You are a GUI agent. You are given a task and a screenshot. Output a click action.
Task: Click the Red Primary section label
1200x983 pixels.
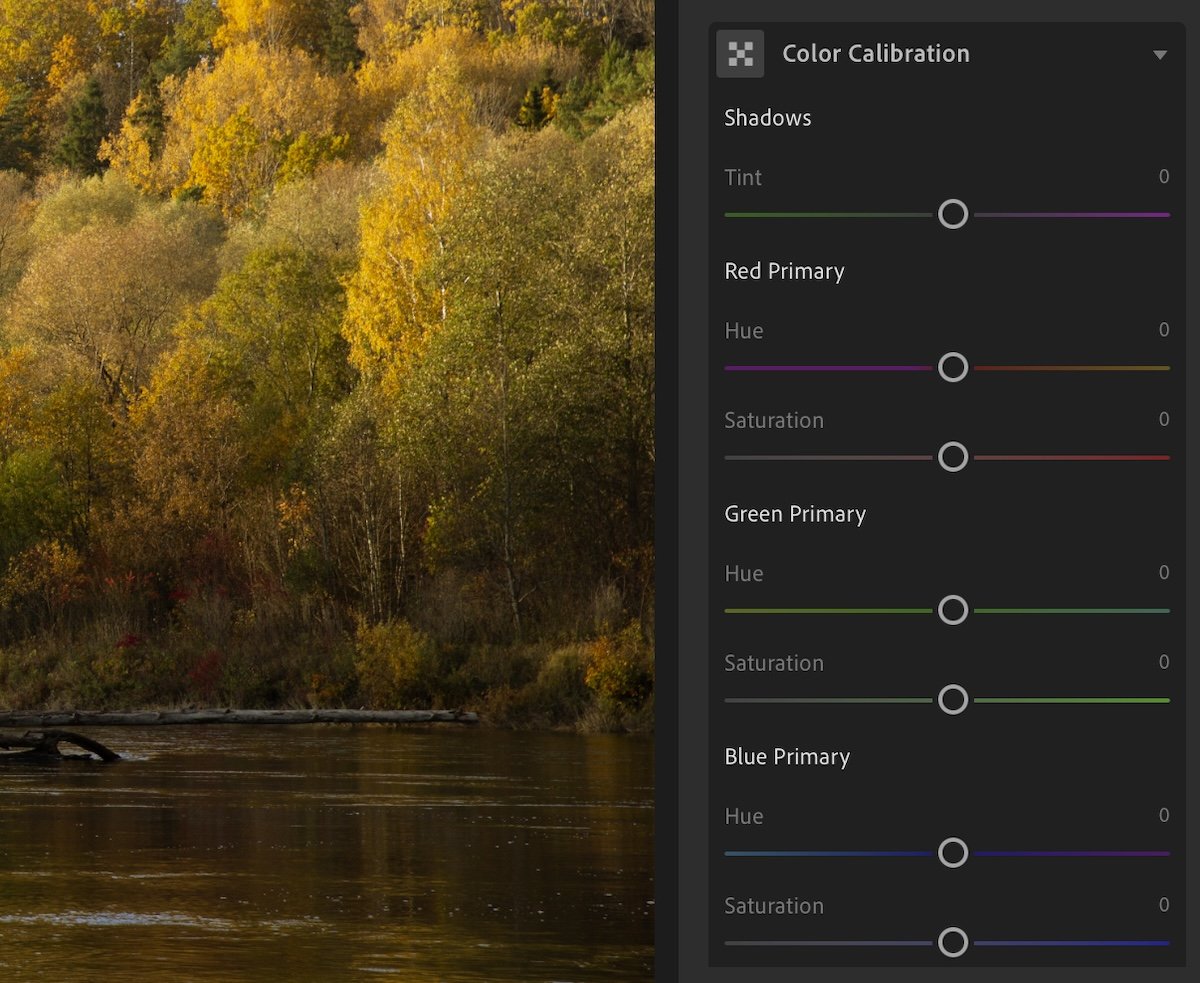click(784, 271)
